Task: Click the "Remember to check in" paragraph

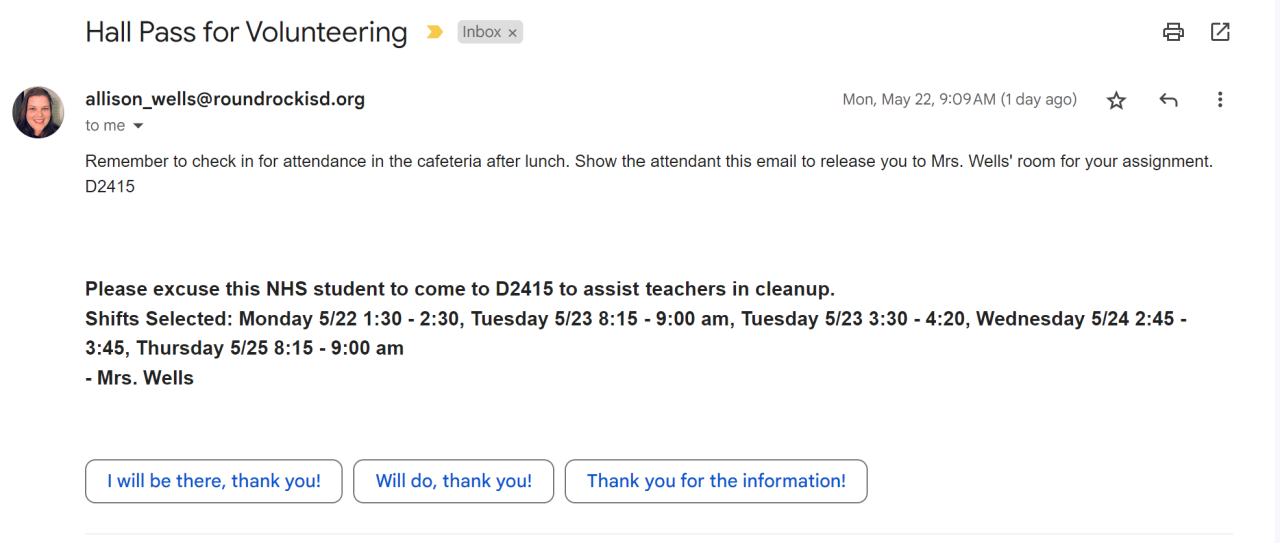Action: point(648,161)
